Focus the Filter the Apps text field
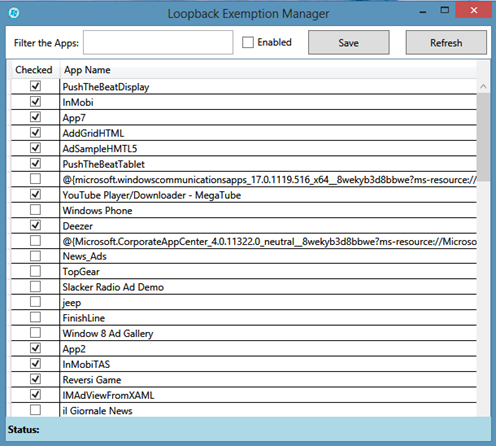The width and height of the screenshot is (496, 446). (158, 42)
